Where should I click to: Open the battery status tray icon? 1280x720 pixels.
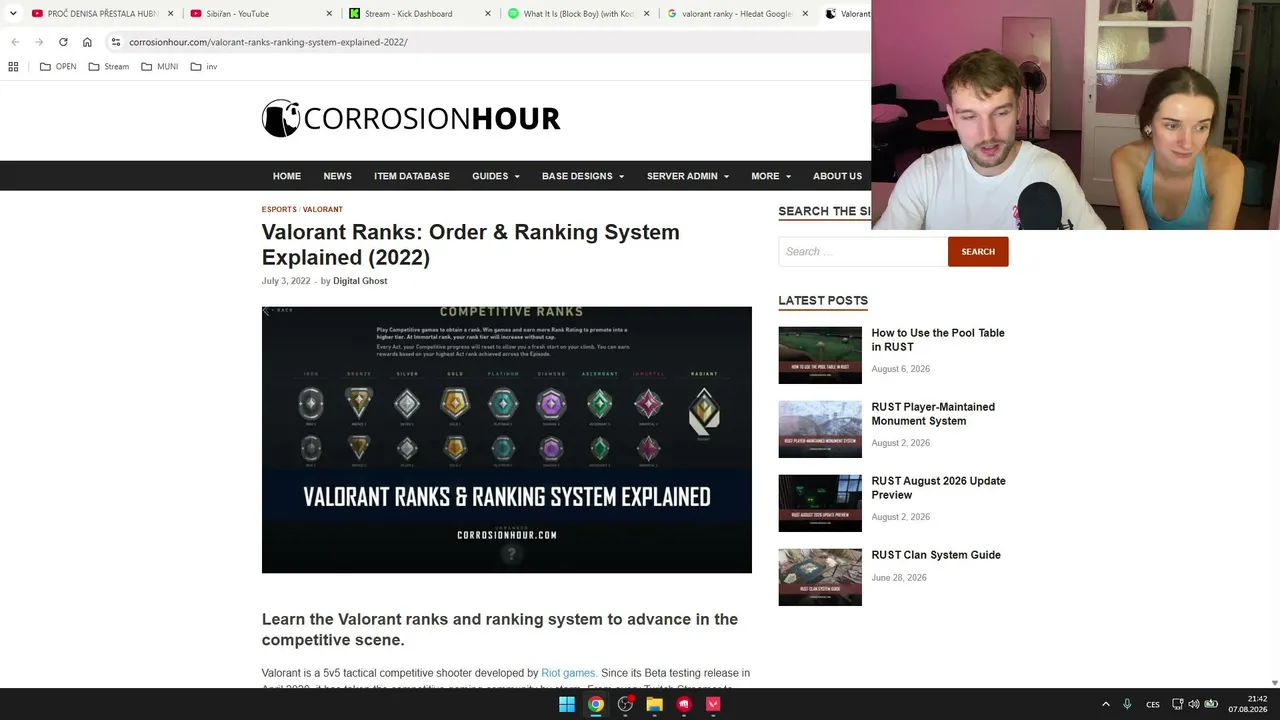tap(1211, 704)
